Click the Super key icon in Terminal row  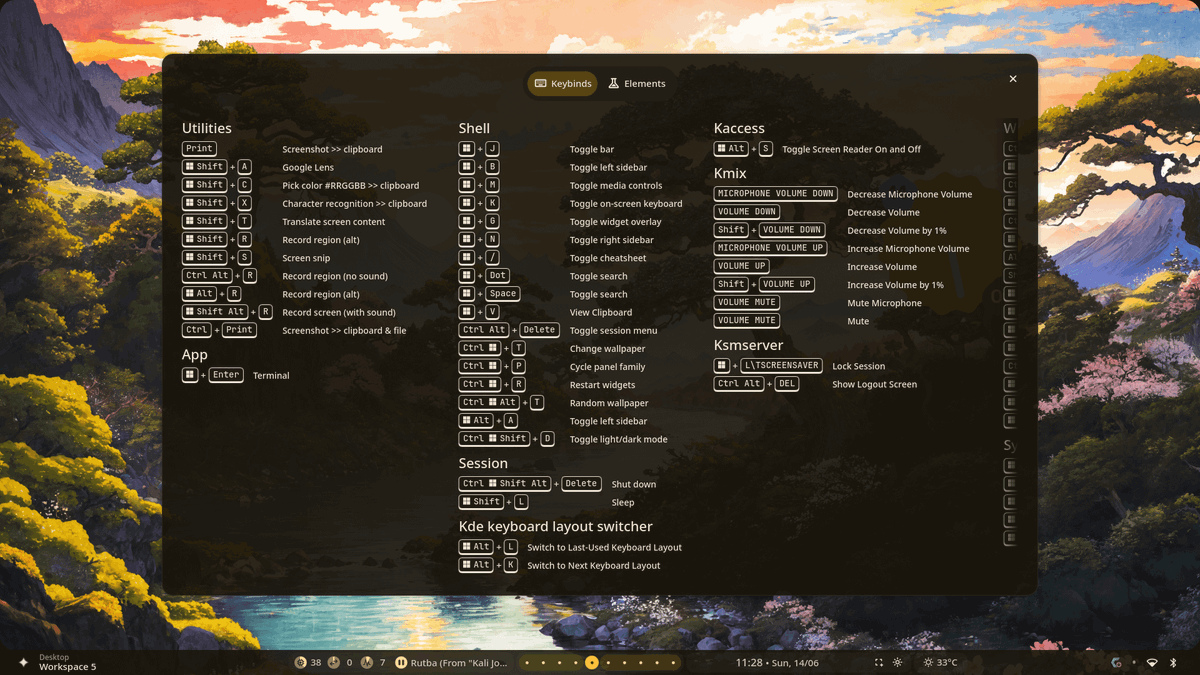[189, 375]
